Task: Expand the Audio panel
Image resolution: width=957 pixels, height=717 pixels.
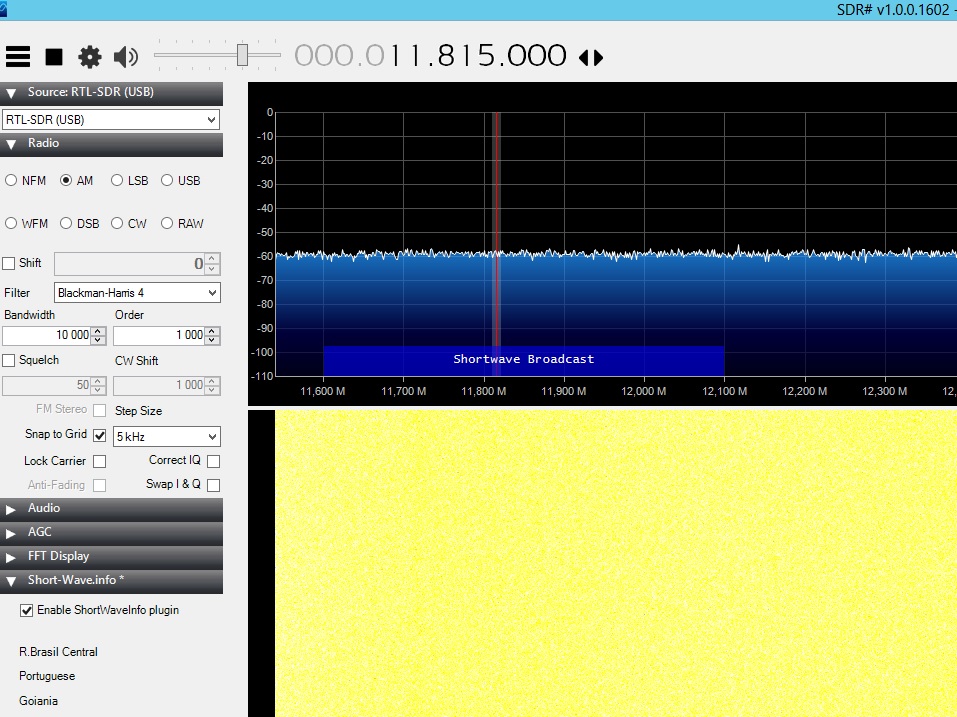Action: tap(111, 509)
